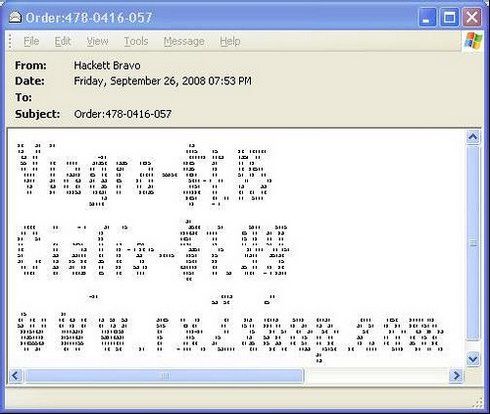490x414 pixels.
Task: Maximize the Order message window
Action: [449, 17]
